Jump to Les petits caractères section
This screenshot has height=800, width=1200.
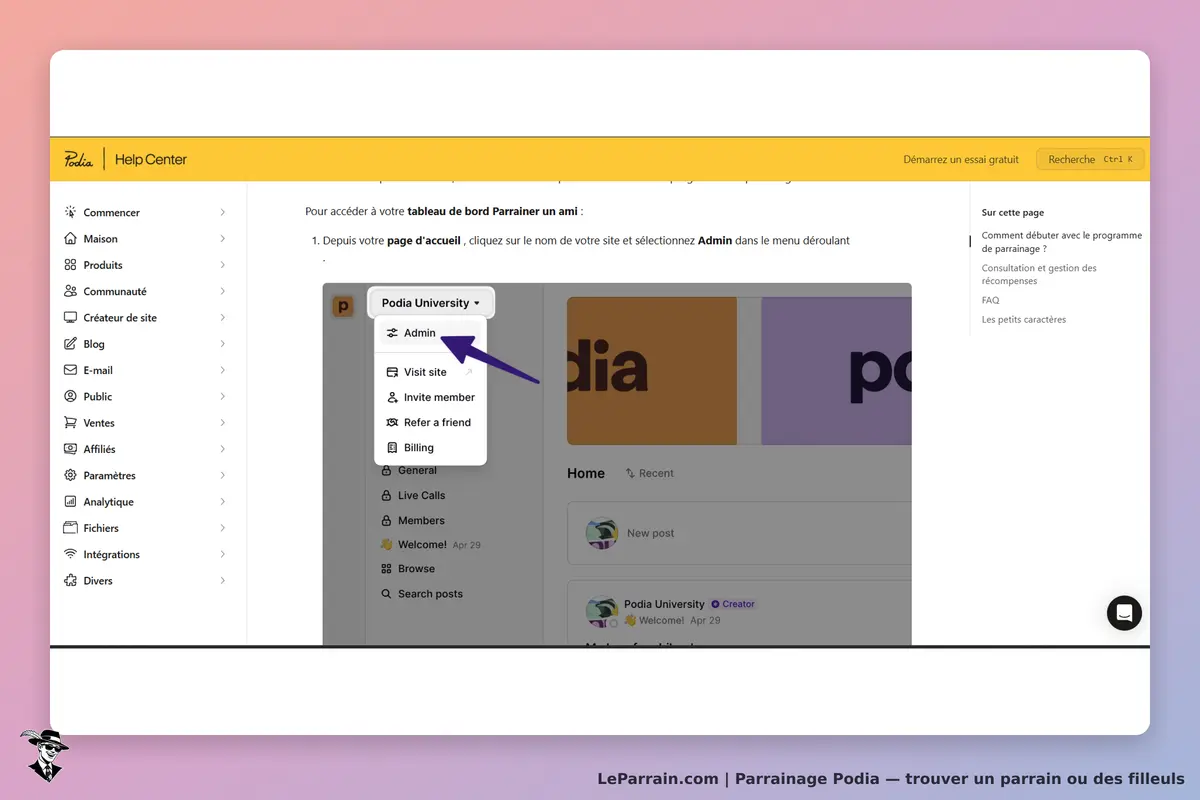[x=1024, y=319]
